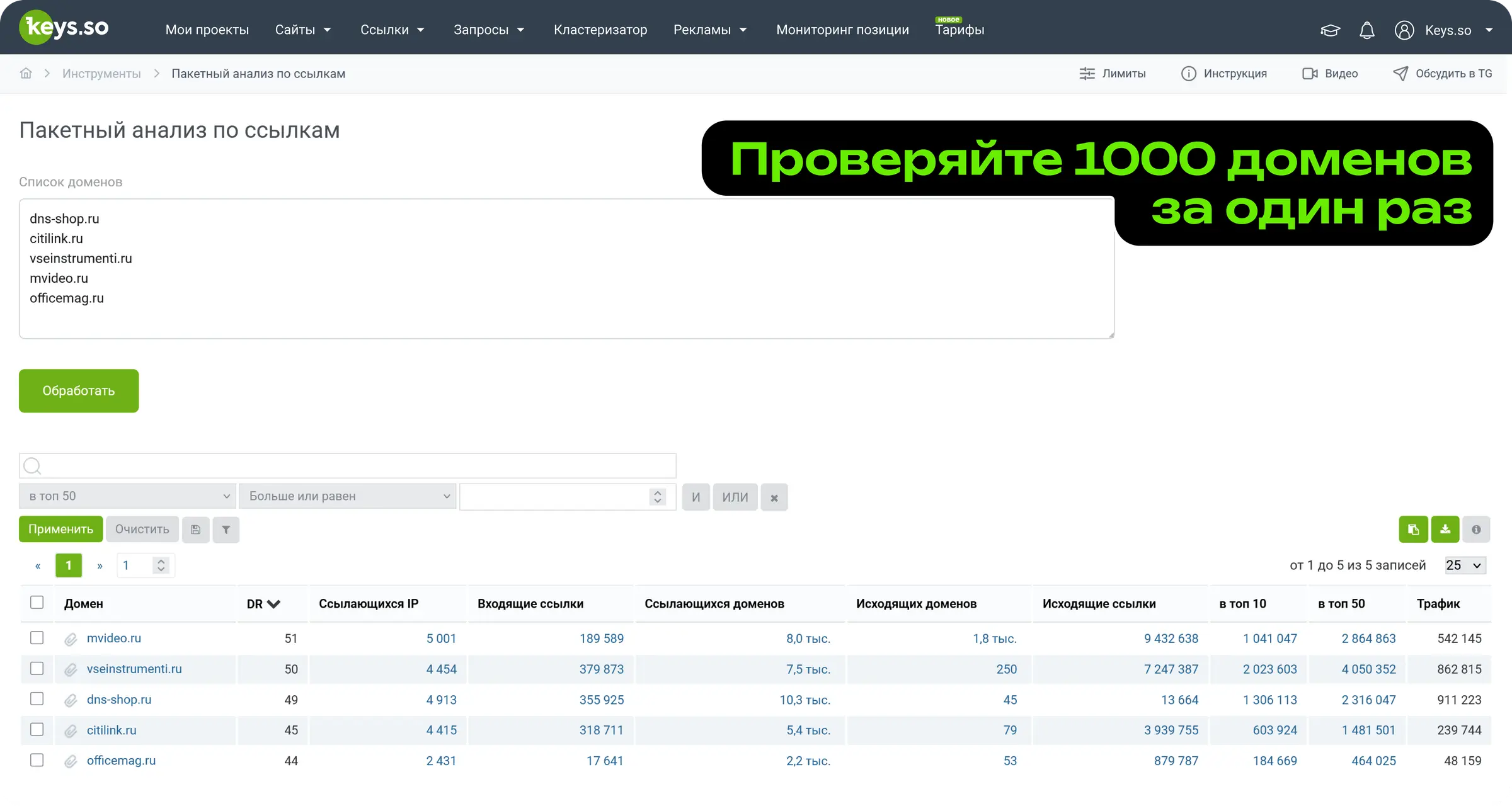Click link icon next to vseinstrumenti.ru

[x=71, y=669]
